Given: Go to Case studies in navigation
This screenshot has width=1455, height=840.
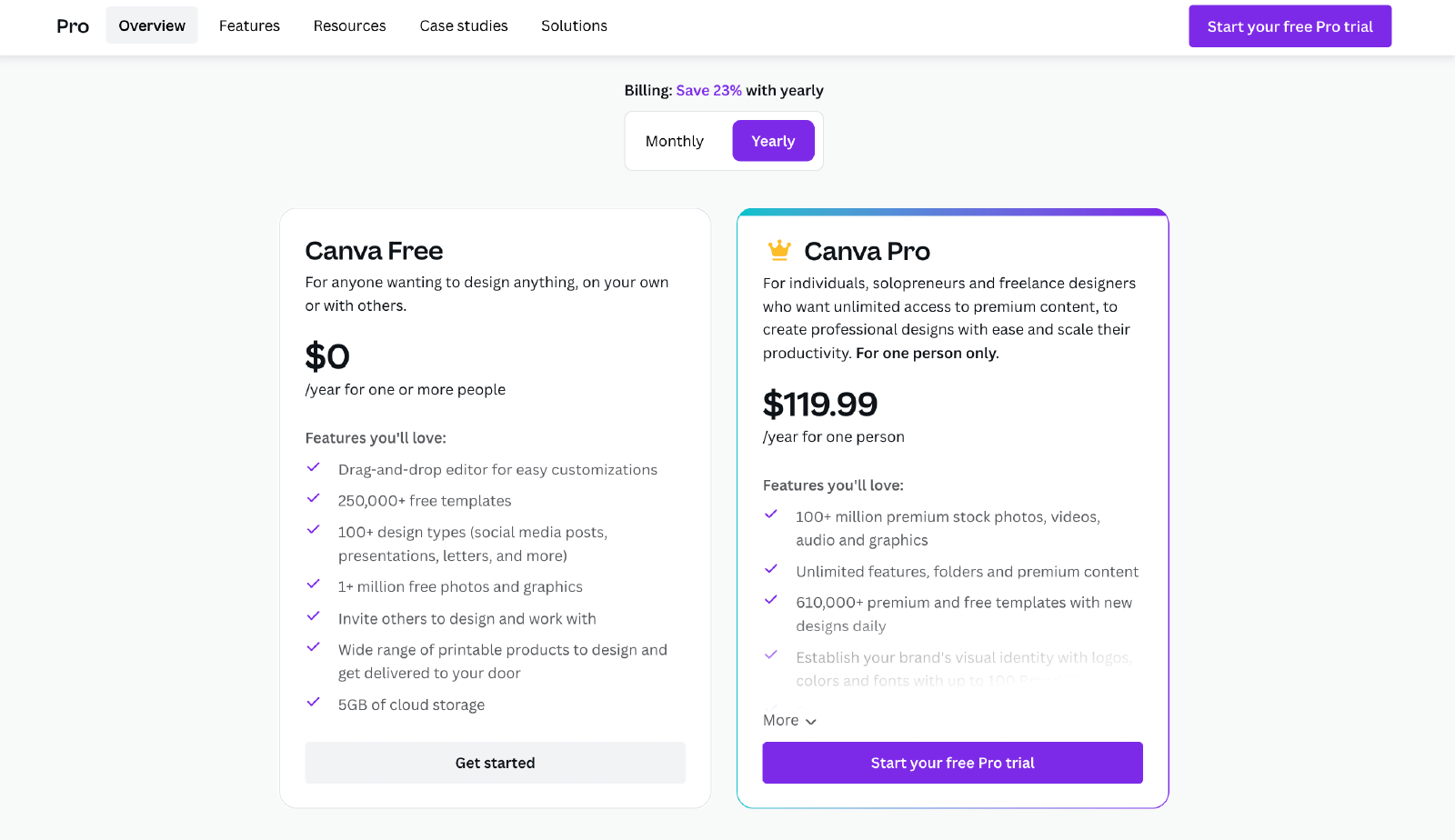Looking at the screenshot, I should tap(464, 25).
